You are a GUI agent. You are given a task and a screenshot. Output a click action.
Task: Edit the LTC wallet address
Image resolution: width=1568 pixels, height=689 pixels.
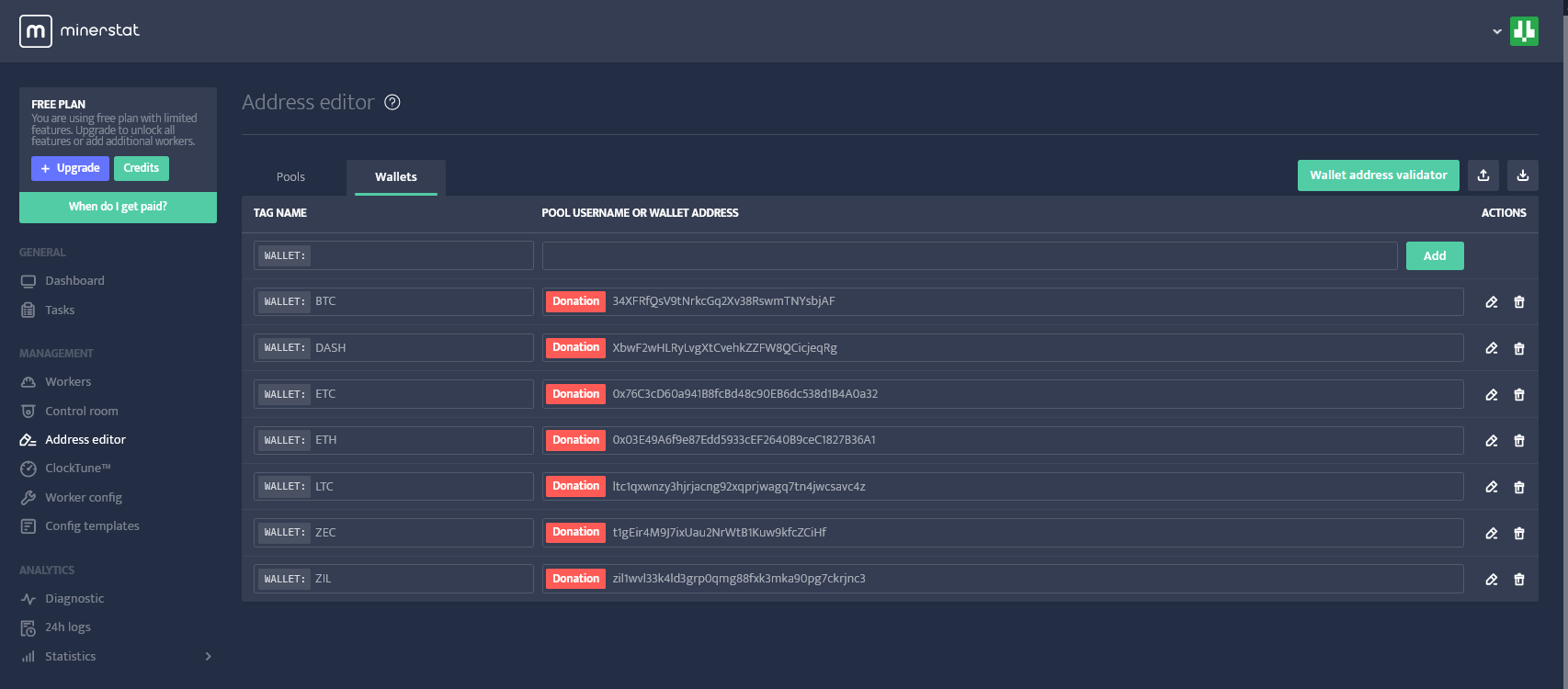(x=1492, y=487)
